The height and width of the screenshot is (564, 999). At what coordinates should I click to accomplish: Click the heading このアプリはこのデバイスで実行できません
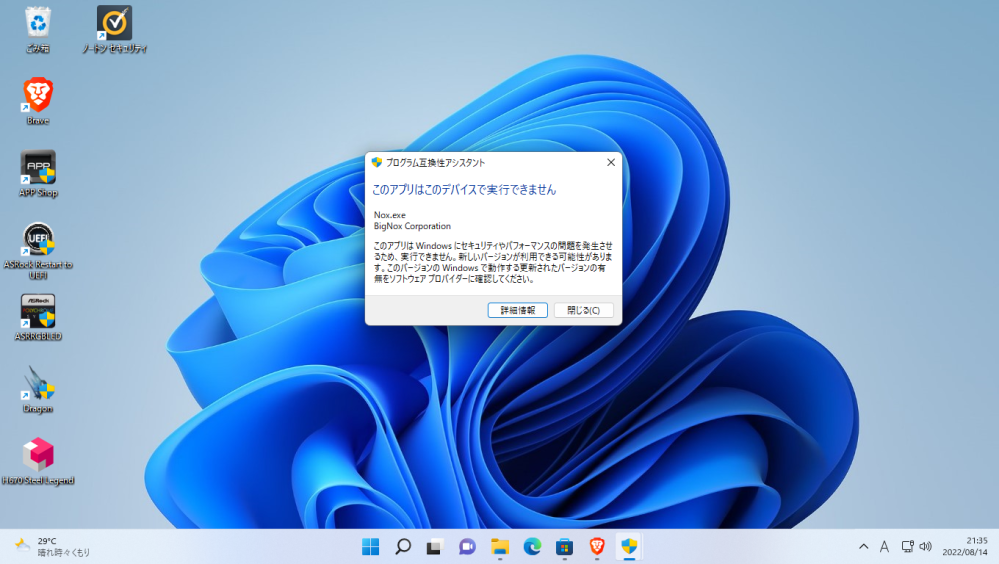(x=464, y=189)
